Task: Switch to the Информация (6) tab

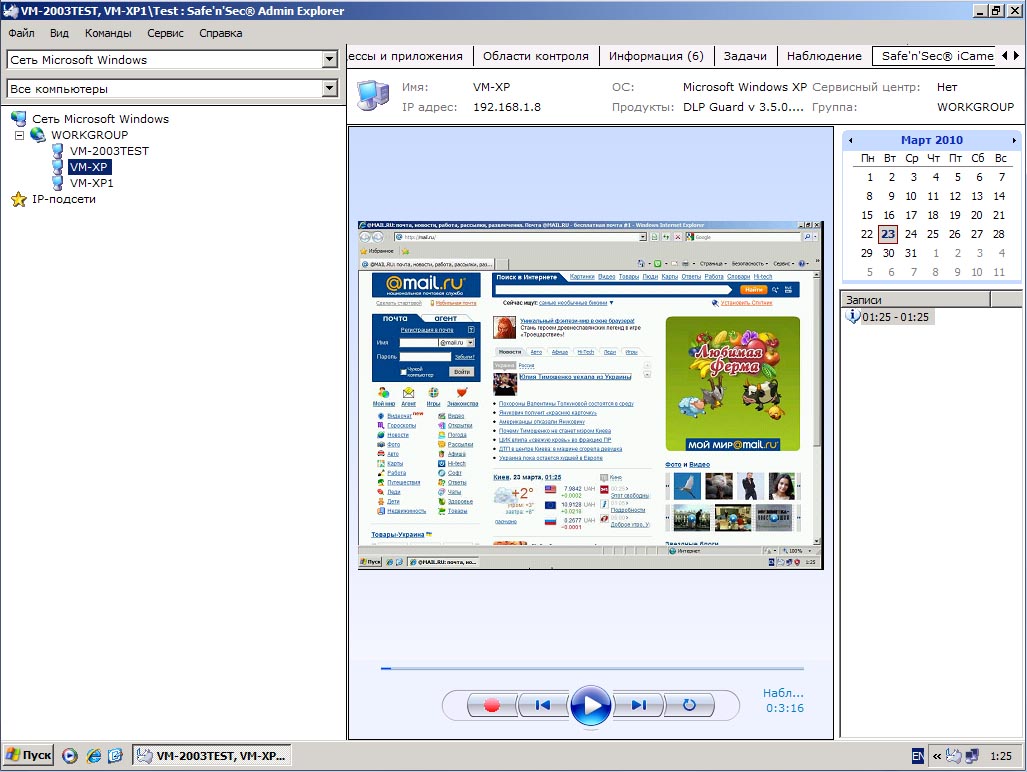Action: point(656,56)
